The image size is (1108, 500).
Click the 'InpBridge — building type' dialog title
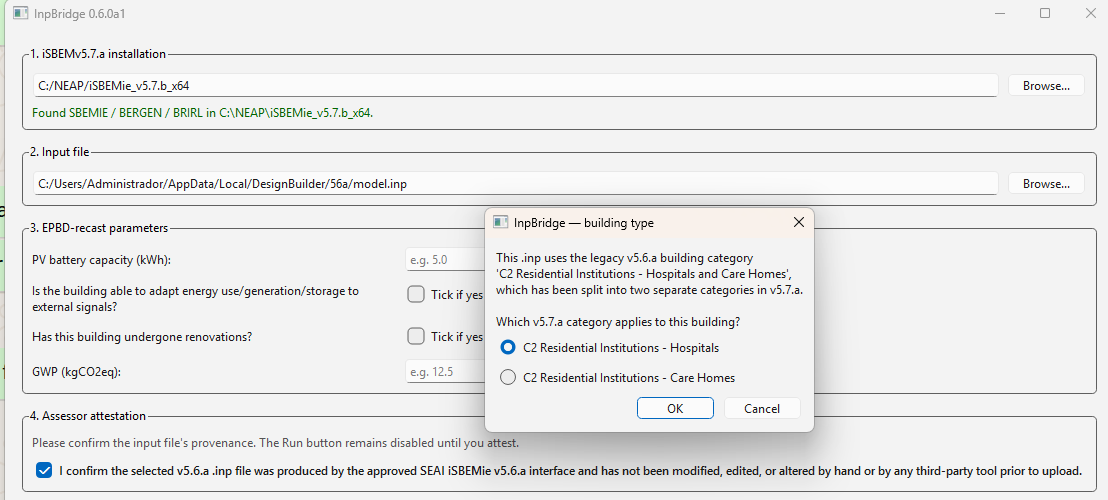tap(584, 223)
